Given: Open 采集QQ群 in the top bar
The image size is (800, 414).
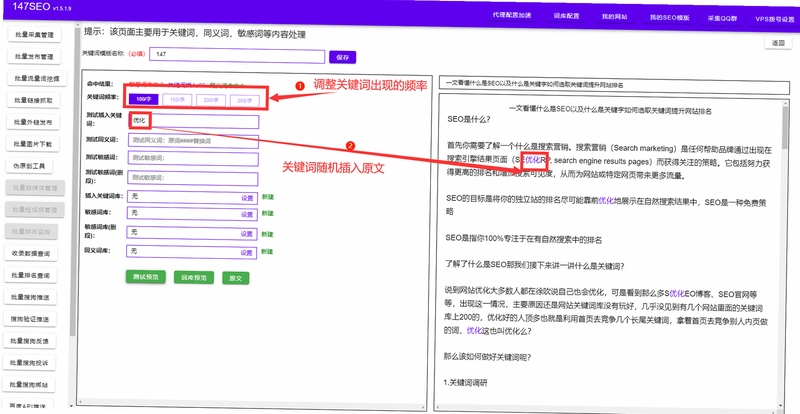Looking at the screenshot, I should (x=722, y=18).
